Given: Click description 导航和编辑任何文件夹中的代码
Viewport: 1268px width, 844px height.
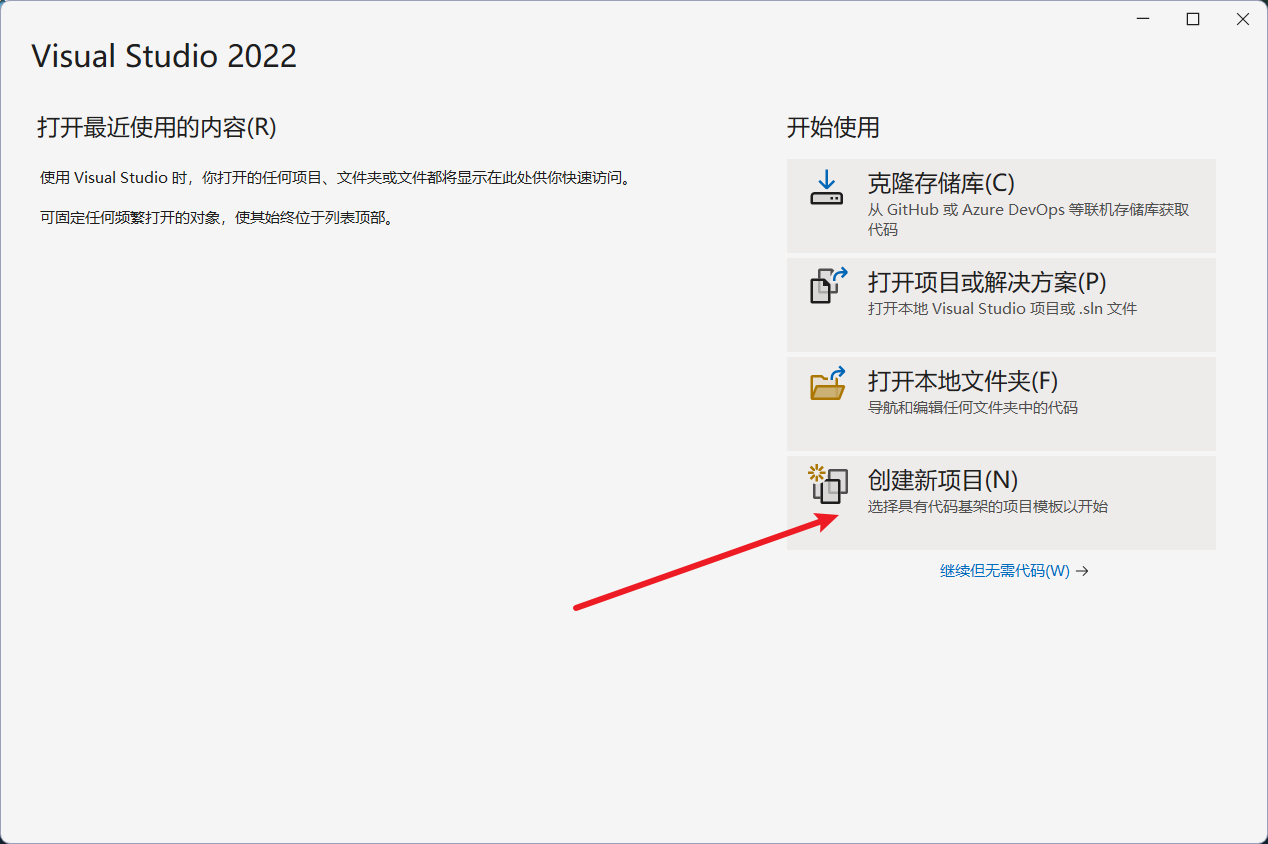Looking at the screenshot, I should pos(973,408).
